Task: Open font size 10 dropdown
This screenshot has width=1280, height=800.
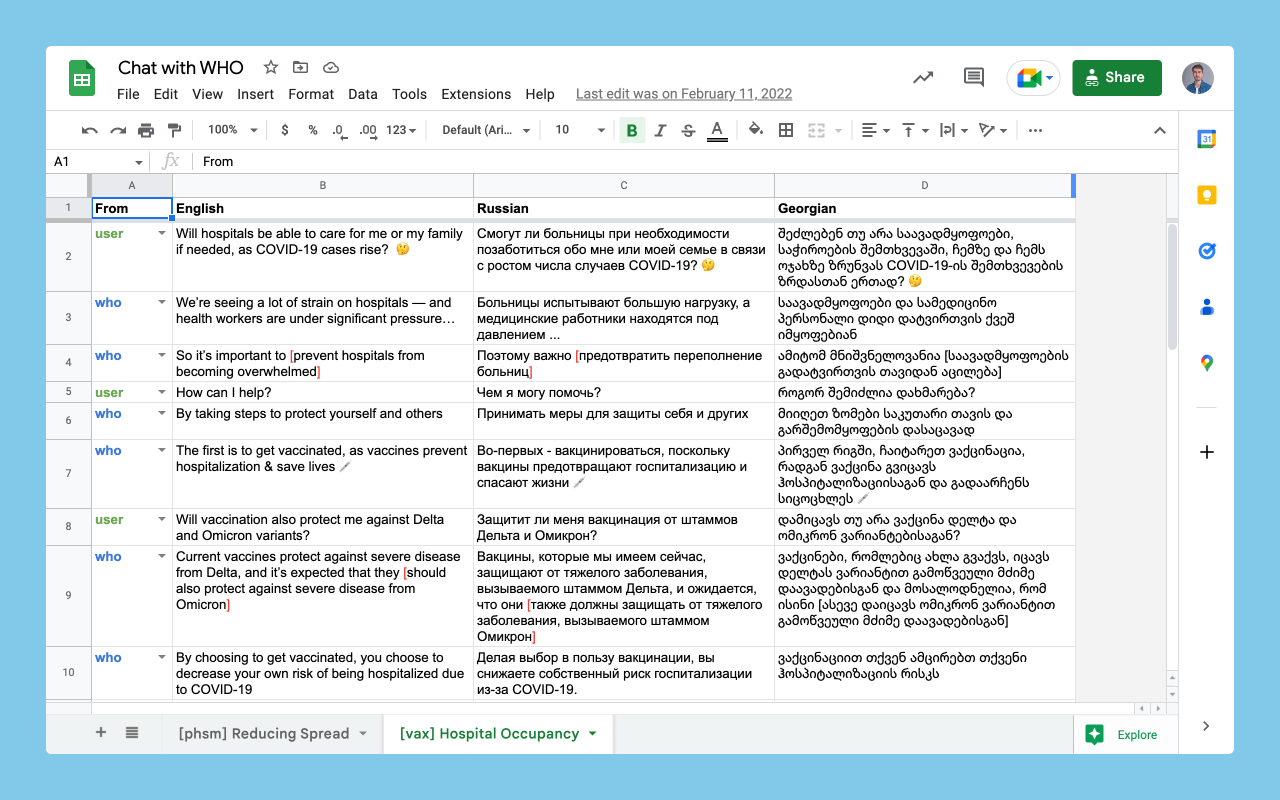Action: coord(580,130)
